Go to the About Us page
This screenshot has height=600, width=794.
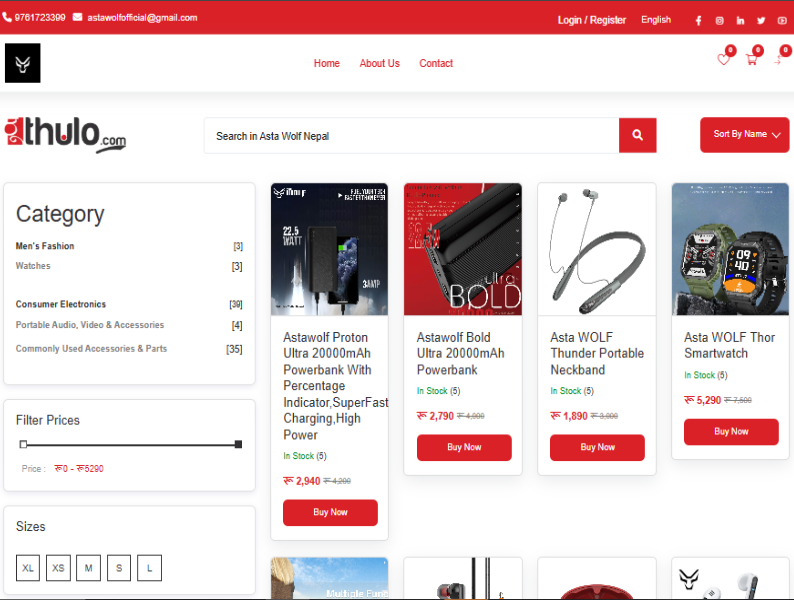tap(379, 63)
